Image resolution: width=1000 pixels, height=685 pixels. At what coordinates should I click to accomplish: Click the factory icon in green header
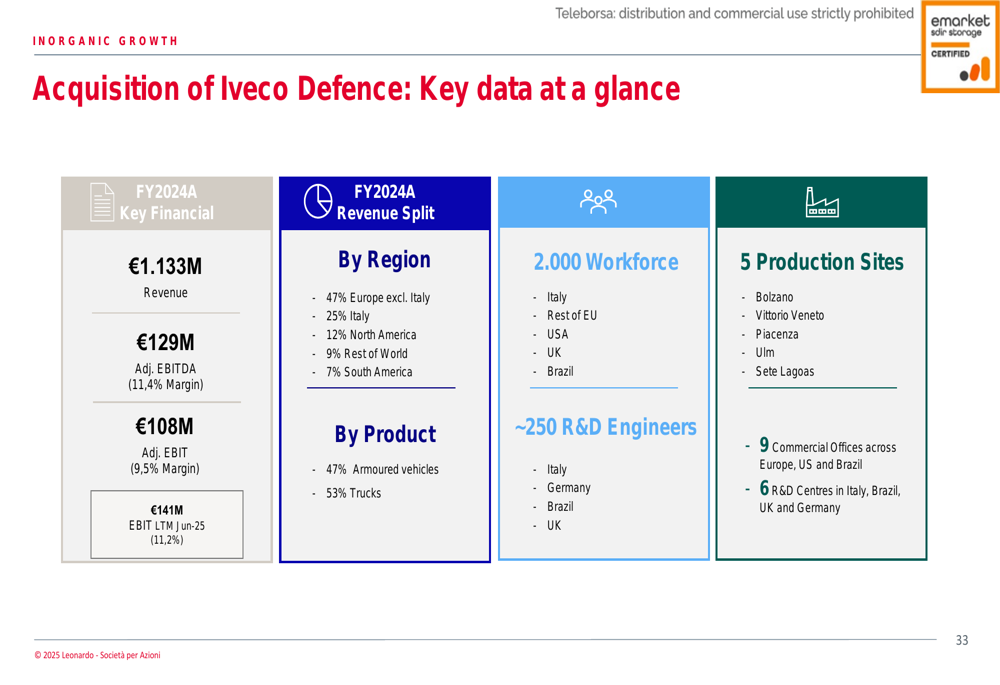click(x=821, y=202)
